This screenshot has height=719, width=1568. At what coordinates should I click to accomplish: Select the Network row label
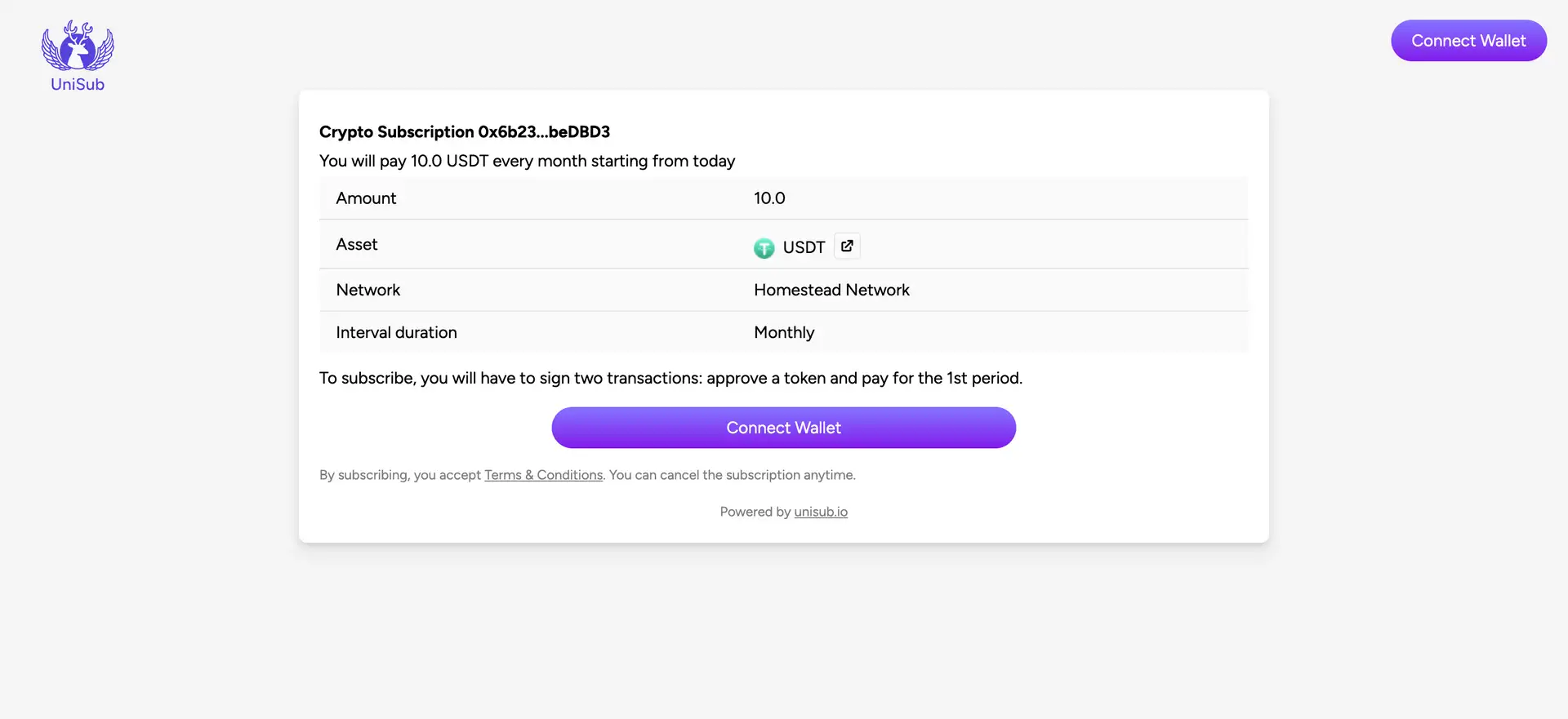368,291
